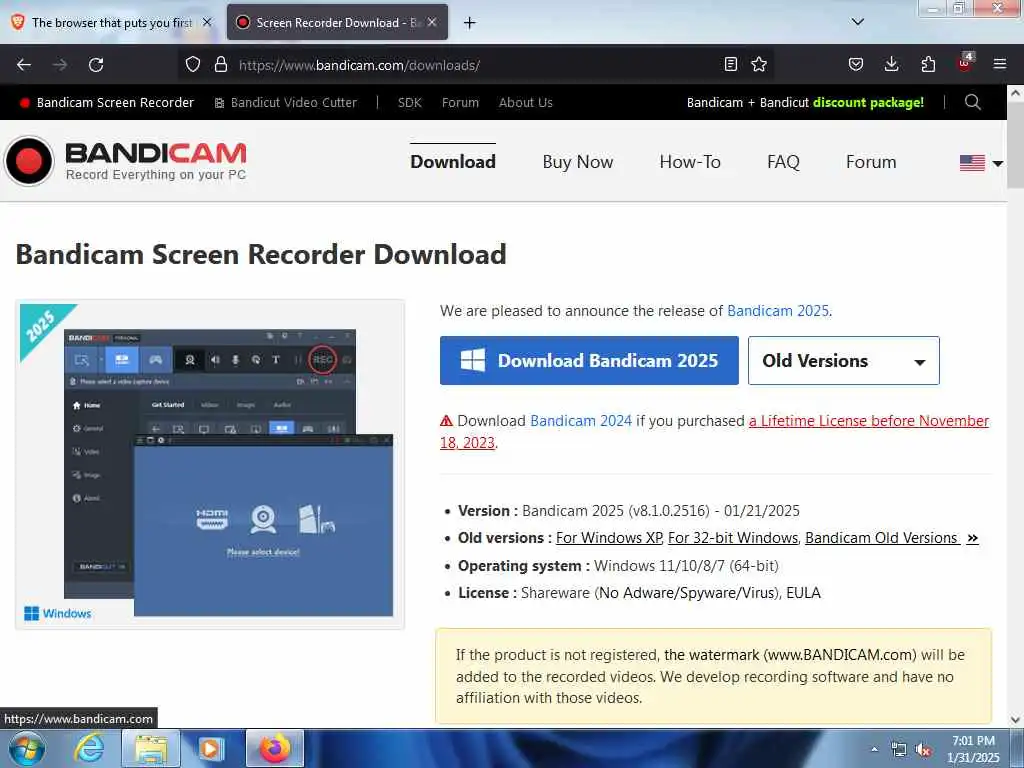Bookmark this page with the star icon
1024x768 pixels.
(759, 64)
